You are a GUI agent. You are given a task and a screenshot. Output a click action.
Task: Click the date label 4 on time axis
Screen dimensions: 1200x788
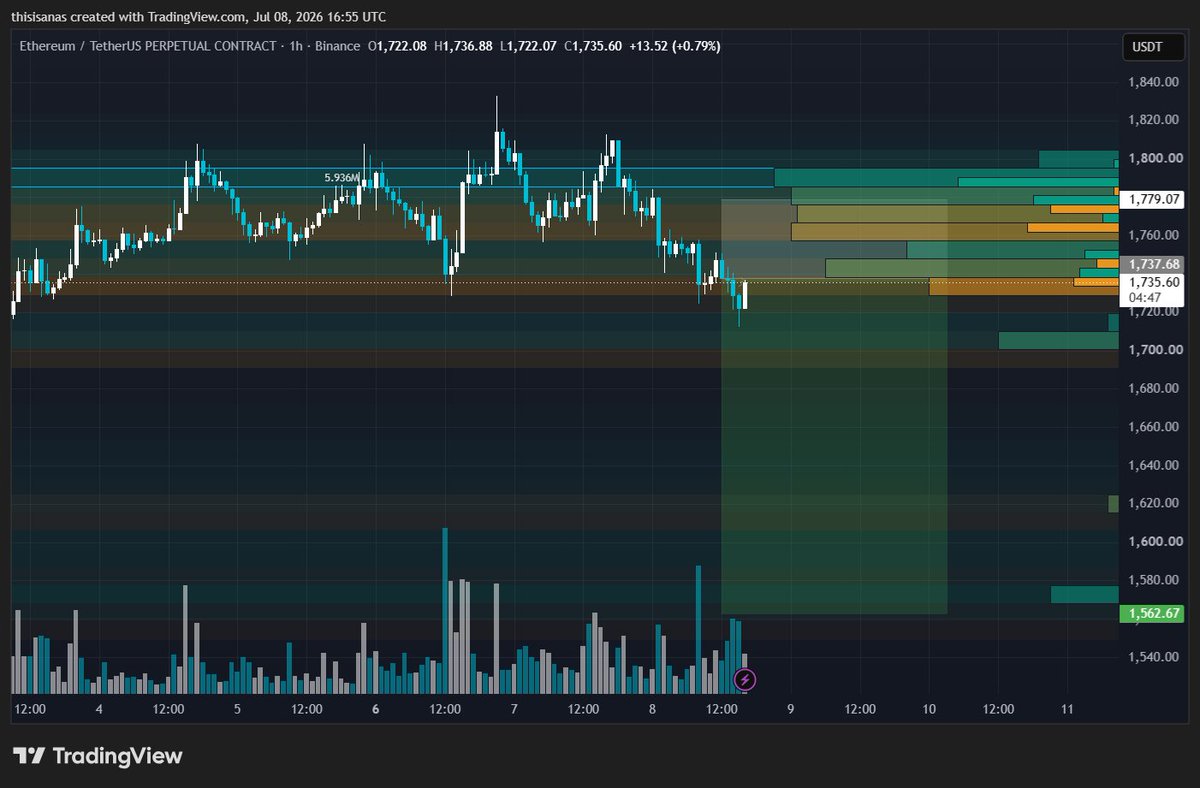pyautogui.click(x=99, y=709)
